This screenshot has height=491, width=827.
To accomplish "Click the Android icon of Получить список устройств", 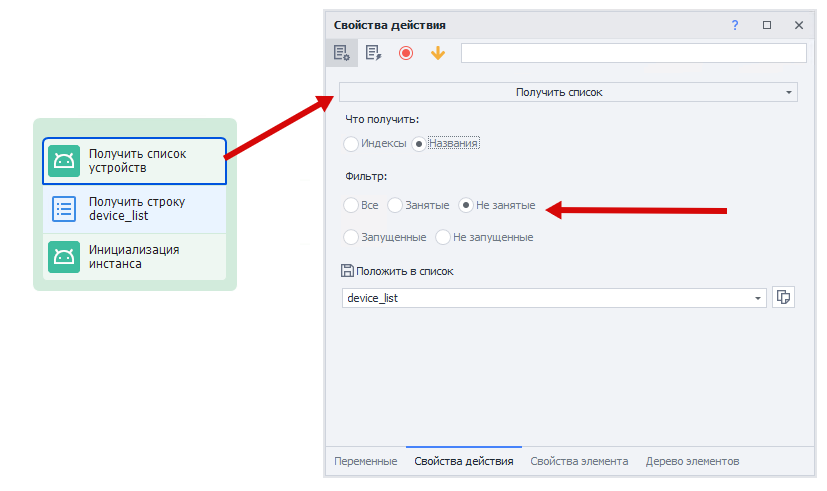I will (64, 161).
